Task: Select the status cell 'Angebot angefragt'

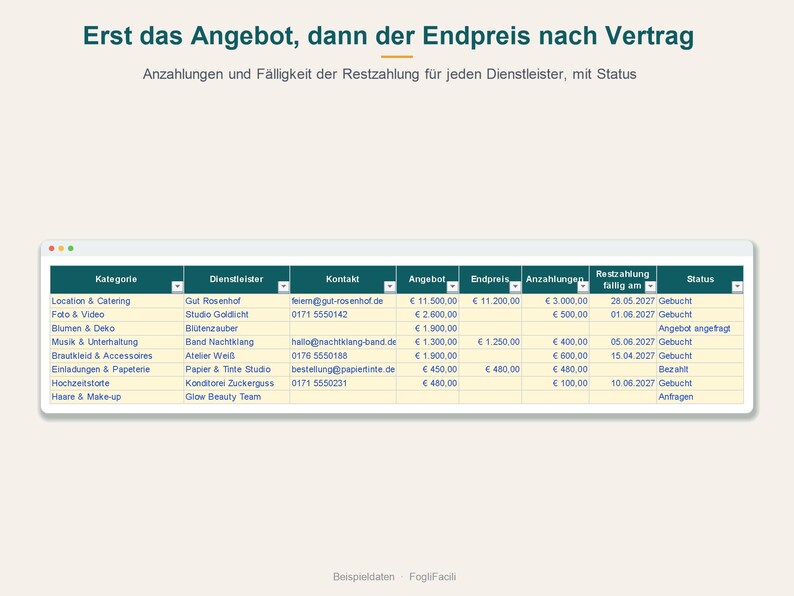Action: tap(700, 328)
